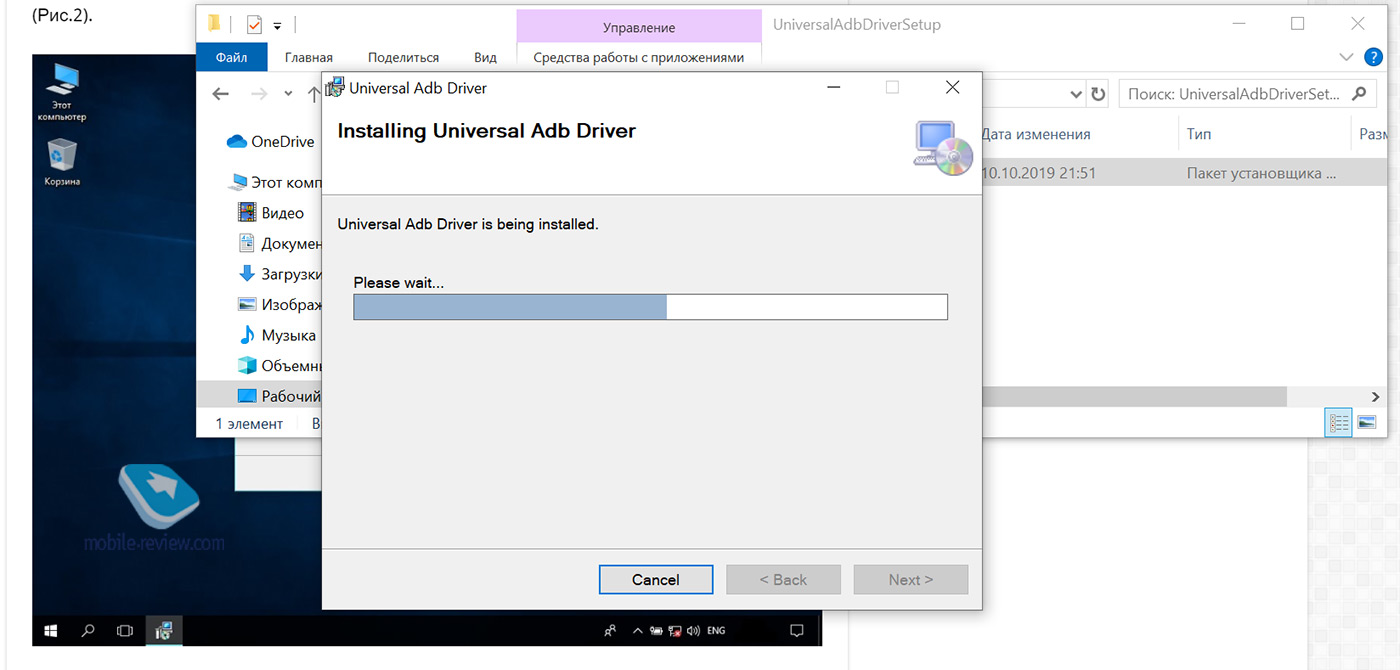The height and width of the screenshot is (670, 1400).
Task: Open the Музыка folder in navigation pane
Action: pyautogui.click(x=276, y=335)
